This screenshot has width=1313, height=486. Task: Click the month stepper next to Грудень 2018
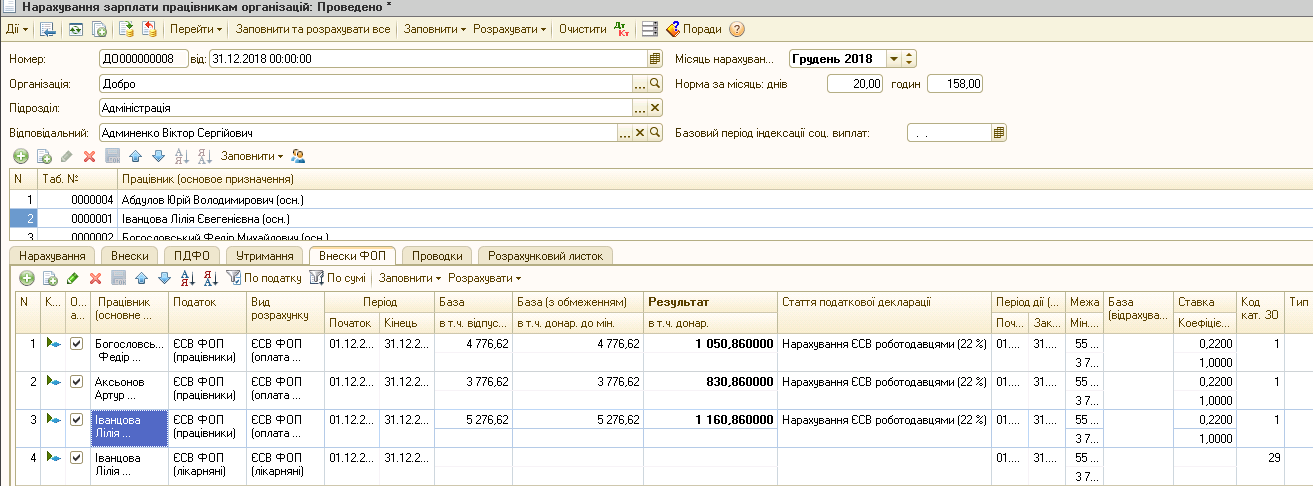tap(910, 59)
